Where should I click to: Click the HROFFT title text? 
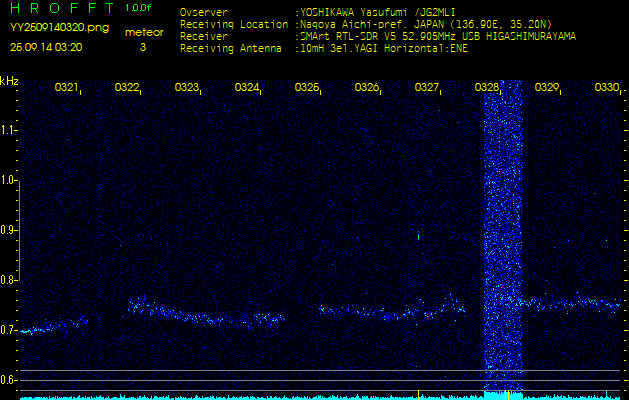pos(58,9)
